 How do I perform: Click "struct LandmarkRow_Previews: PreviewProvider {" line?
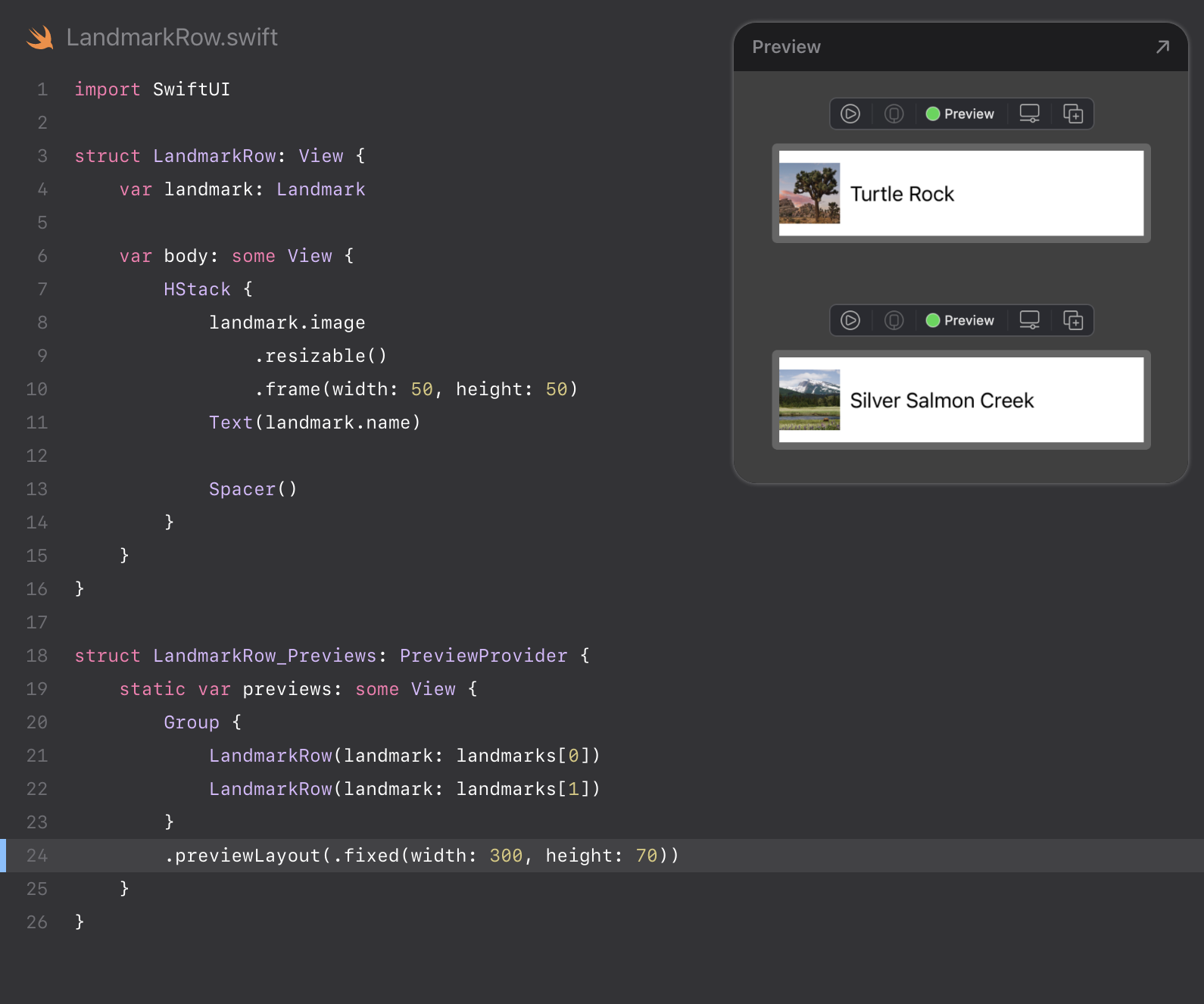click(x=332, y=656)
